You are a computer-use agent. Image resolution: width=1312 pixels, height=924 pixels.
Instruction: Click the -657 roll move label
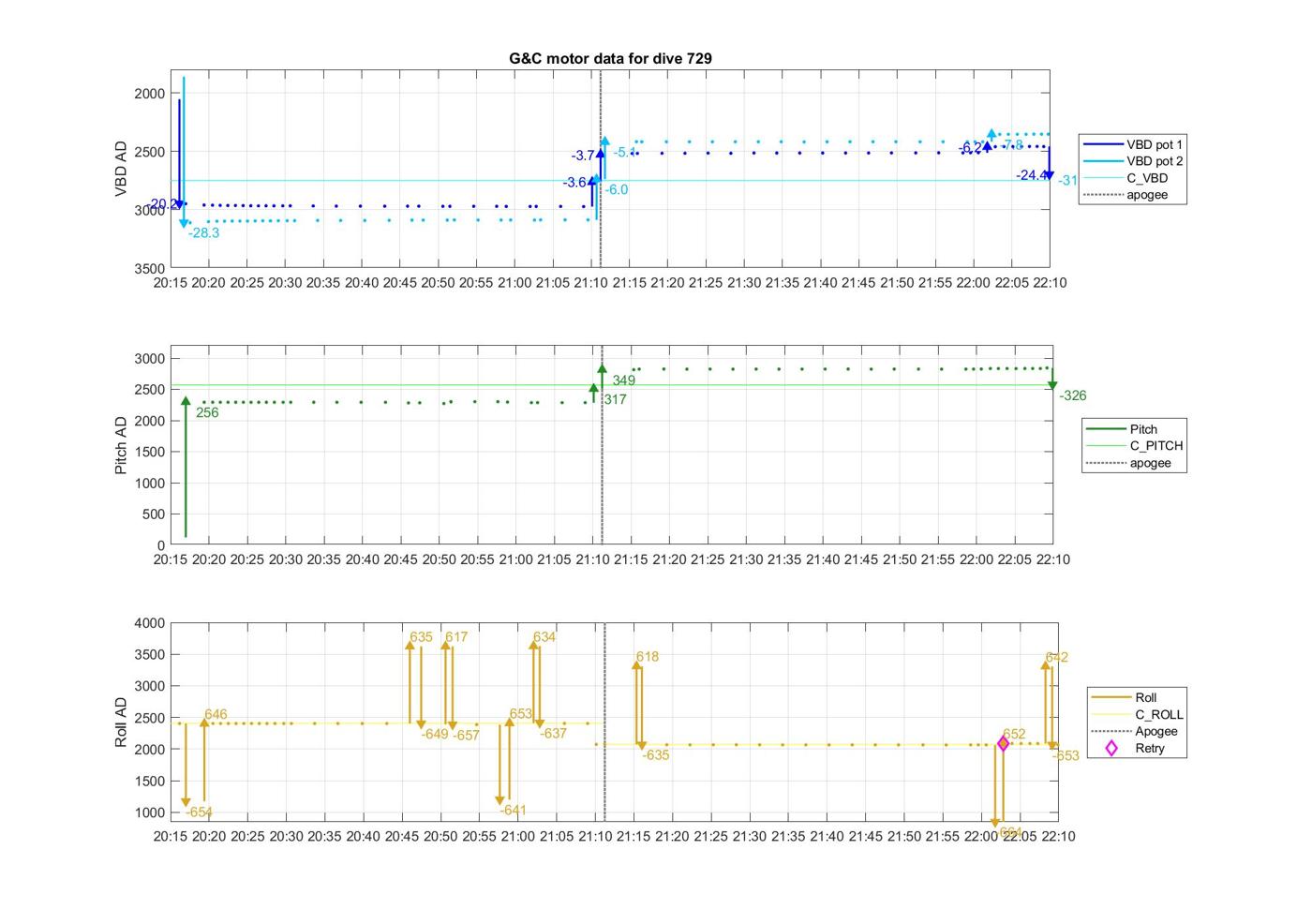click(466, 736)
